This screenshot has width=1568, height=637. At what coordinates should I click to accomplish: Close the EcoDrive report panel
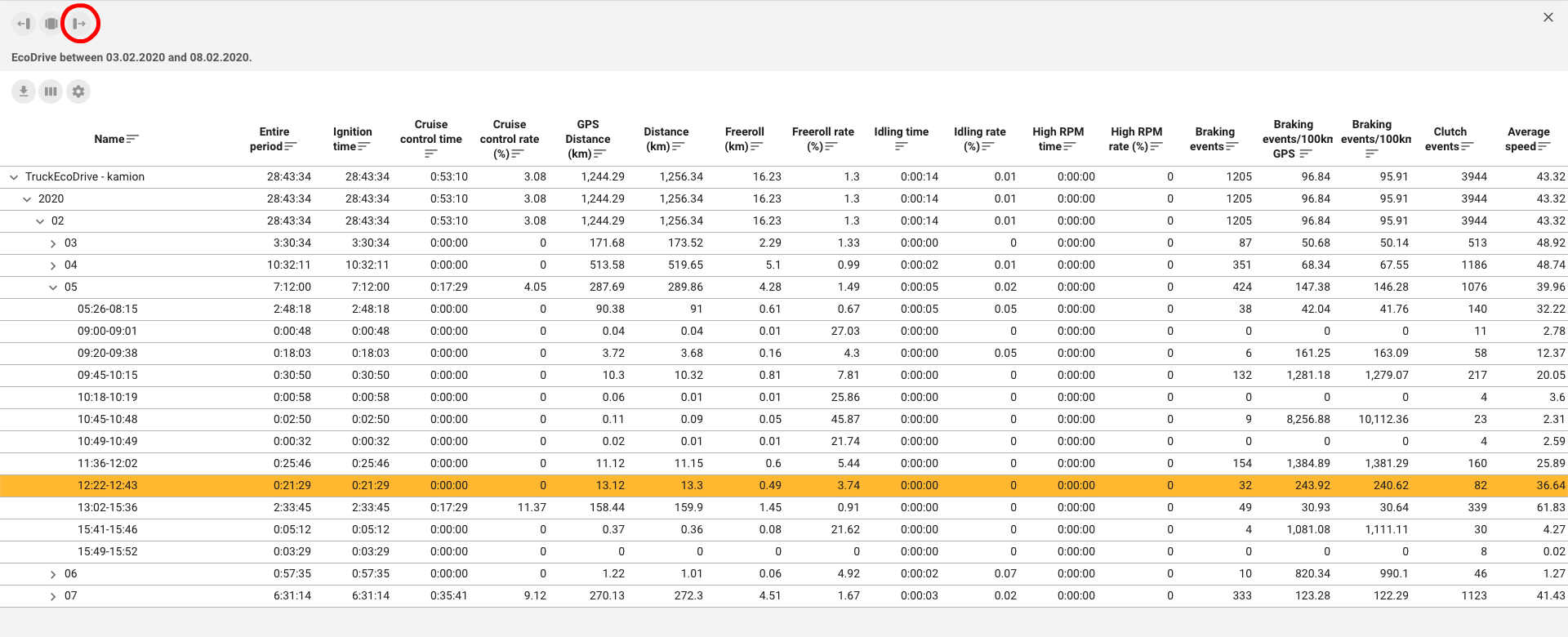[1548, 17]
